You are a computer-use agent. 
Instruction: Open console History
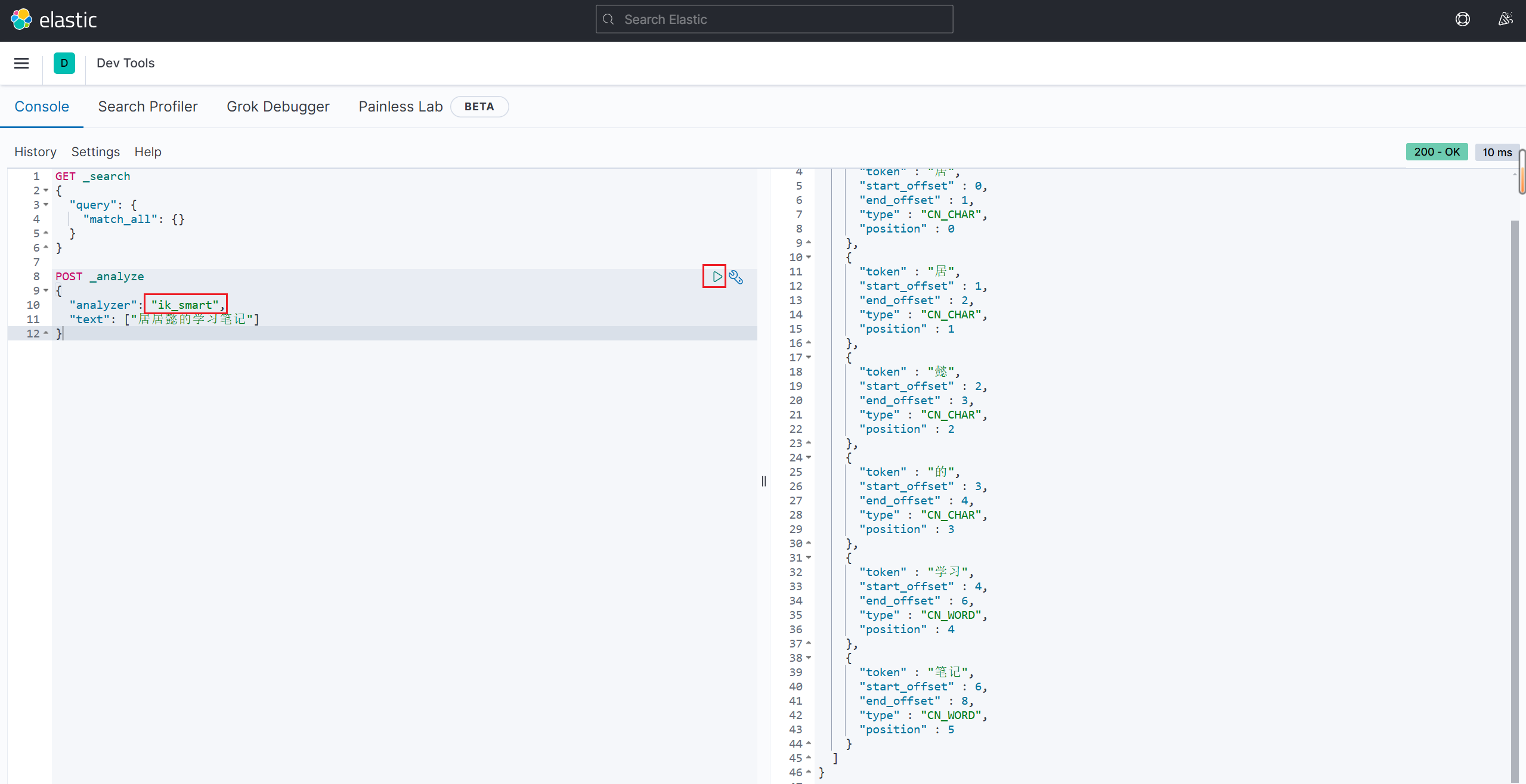click(35, 152)
